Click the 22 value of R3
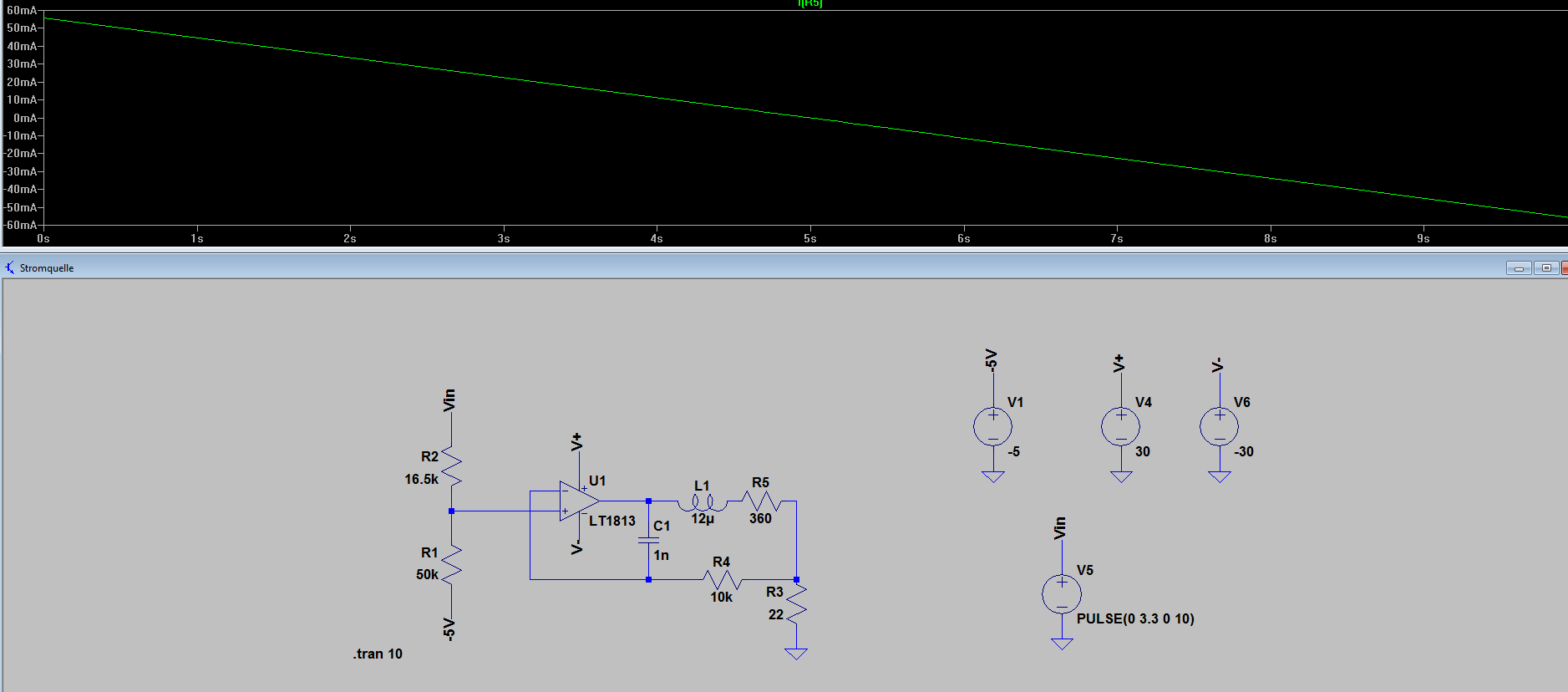 (776, 614)
